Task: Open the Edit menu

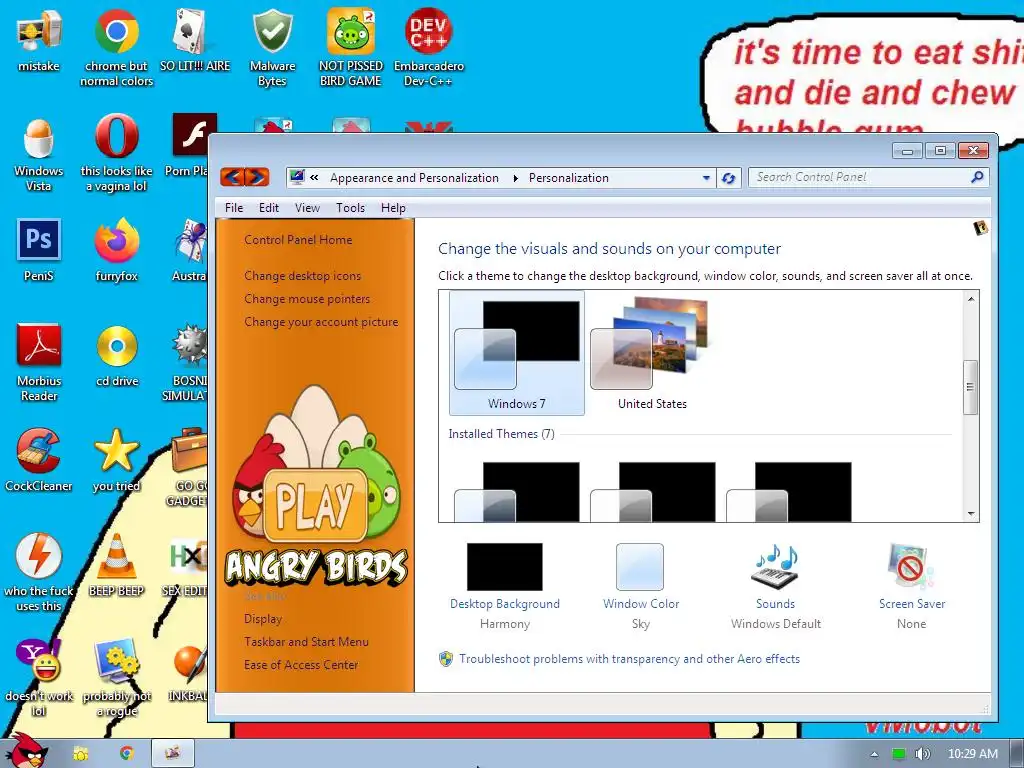Action: tap(268, 208)
